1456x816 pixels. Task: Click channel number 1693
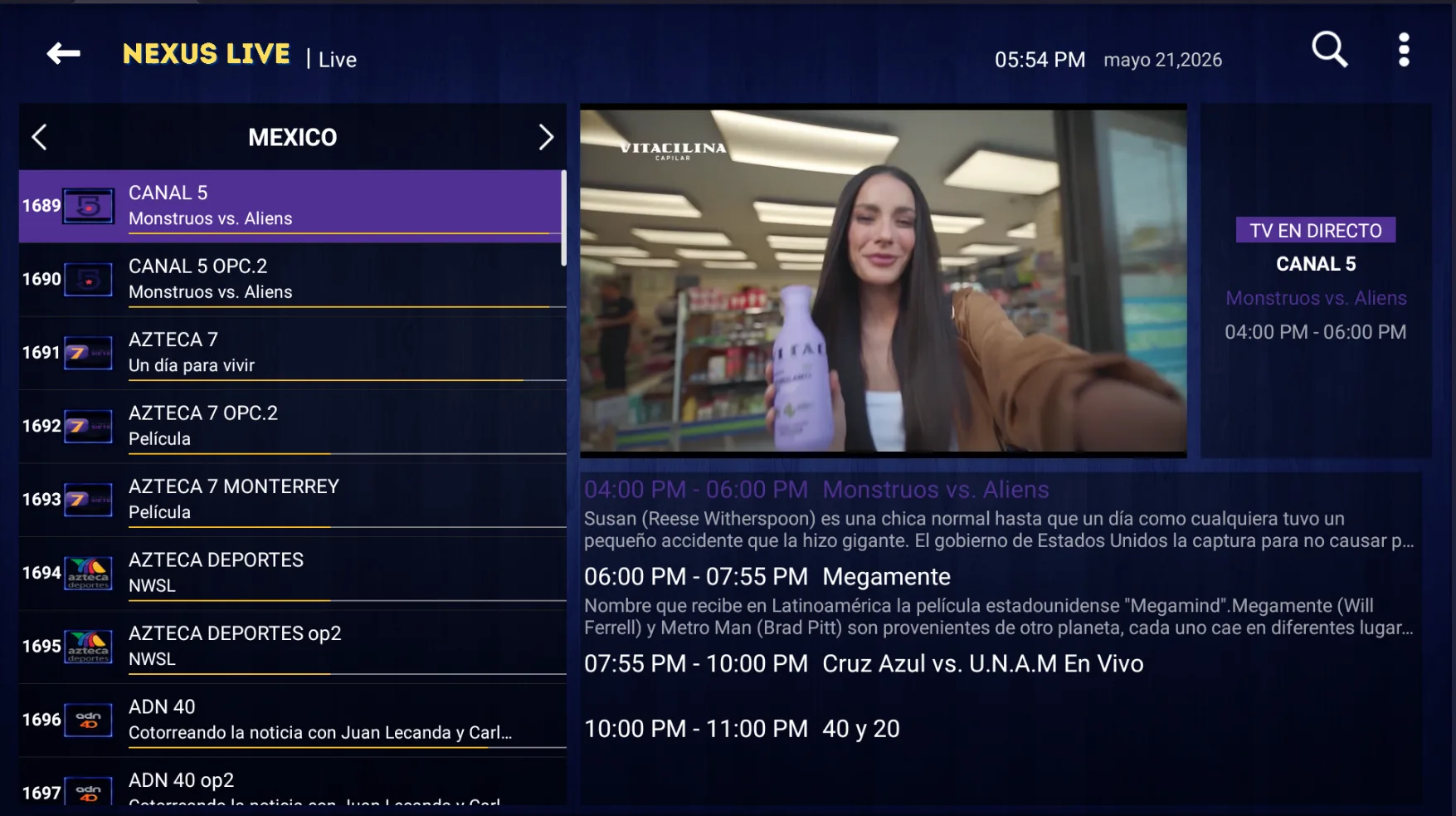[x=41, y=500]
